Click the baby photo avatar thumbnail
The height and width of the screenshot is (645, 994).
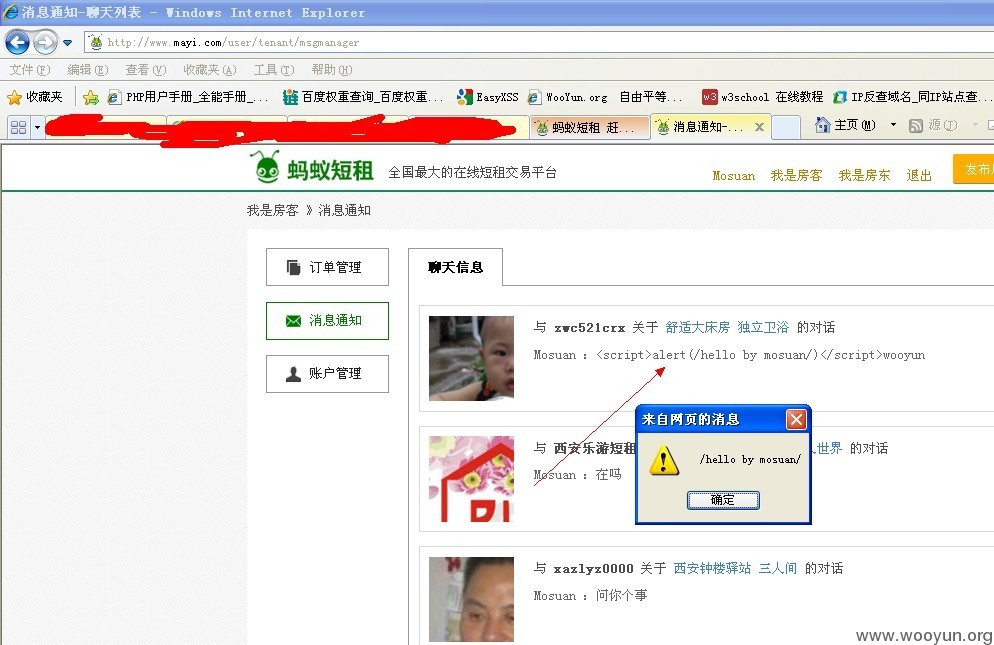471,358
